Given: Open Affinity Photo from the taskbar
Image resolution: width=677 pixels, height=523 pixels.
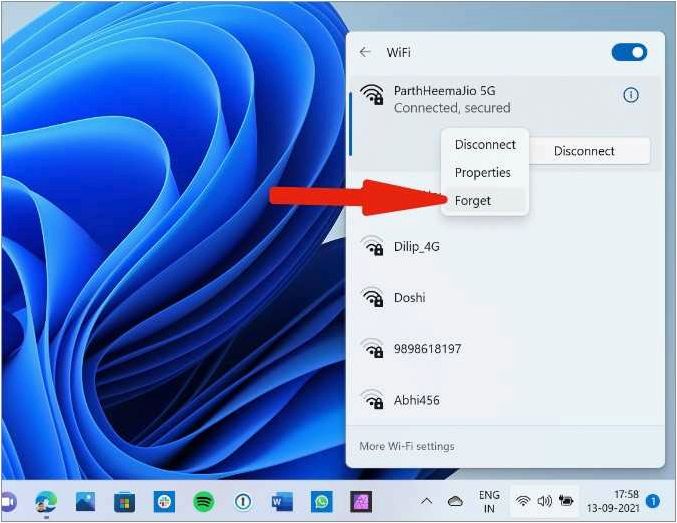Looking at the screenshot, I should coord(361,502).
